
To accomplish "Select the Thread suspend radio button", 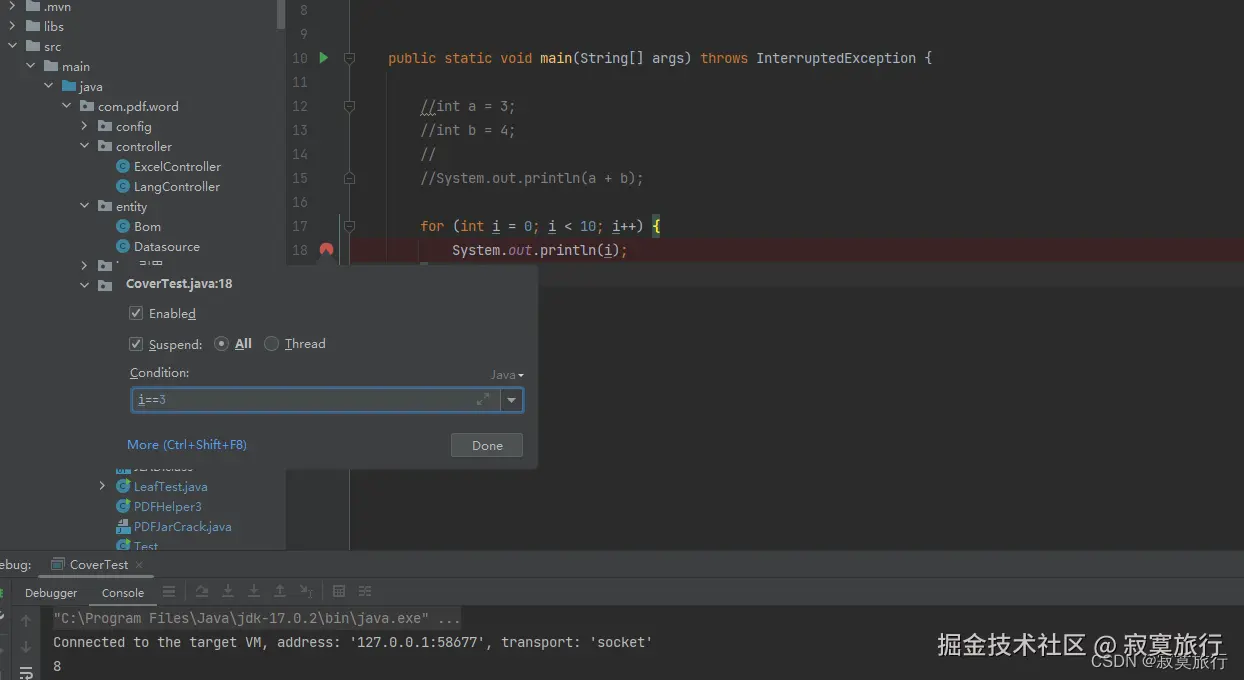I will [271, 343].
